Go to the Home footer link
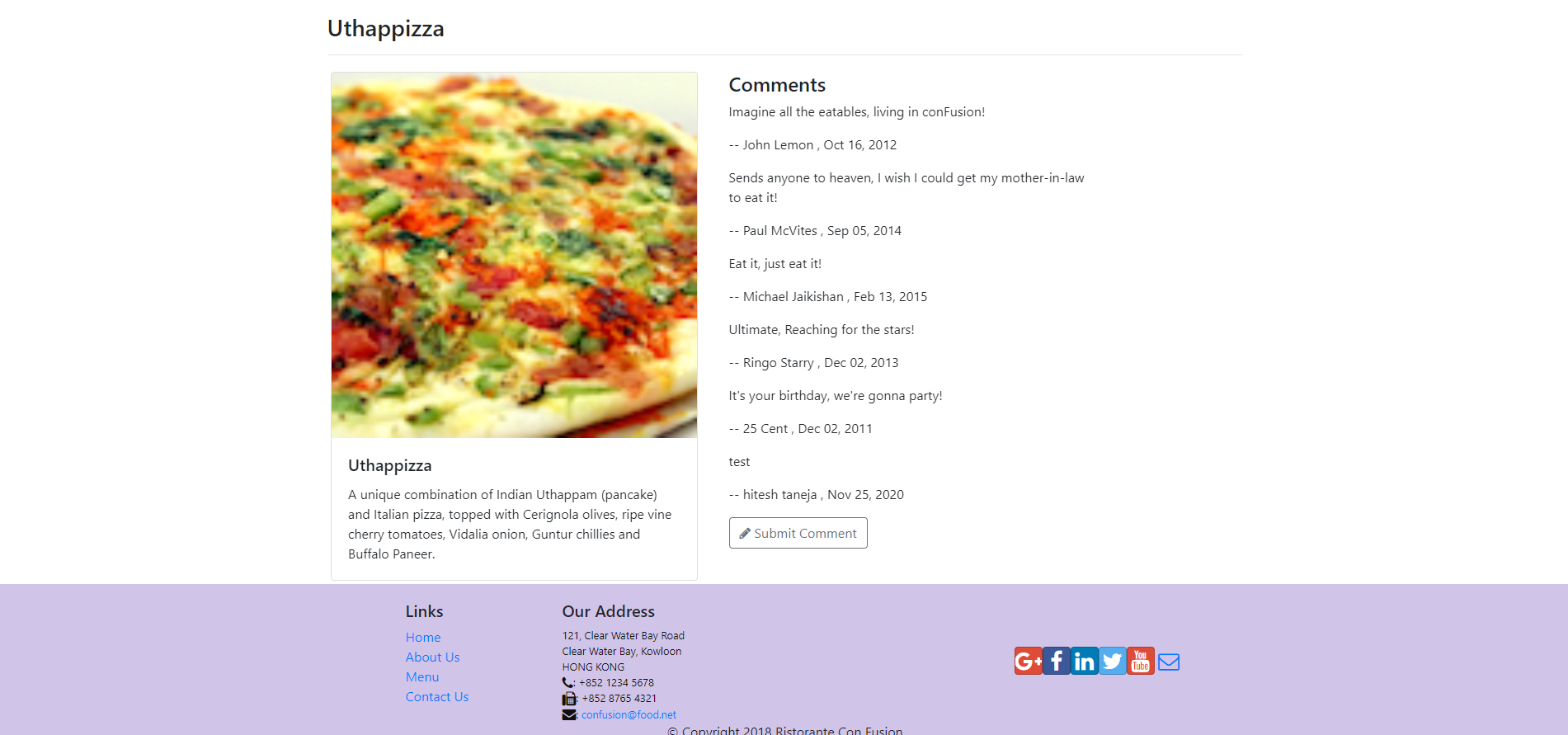The width and height of the screenshot is (1568, 735). (x=423, y=637)
